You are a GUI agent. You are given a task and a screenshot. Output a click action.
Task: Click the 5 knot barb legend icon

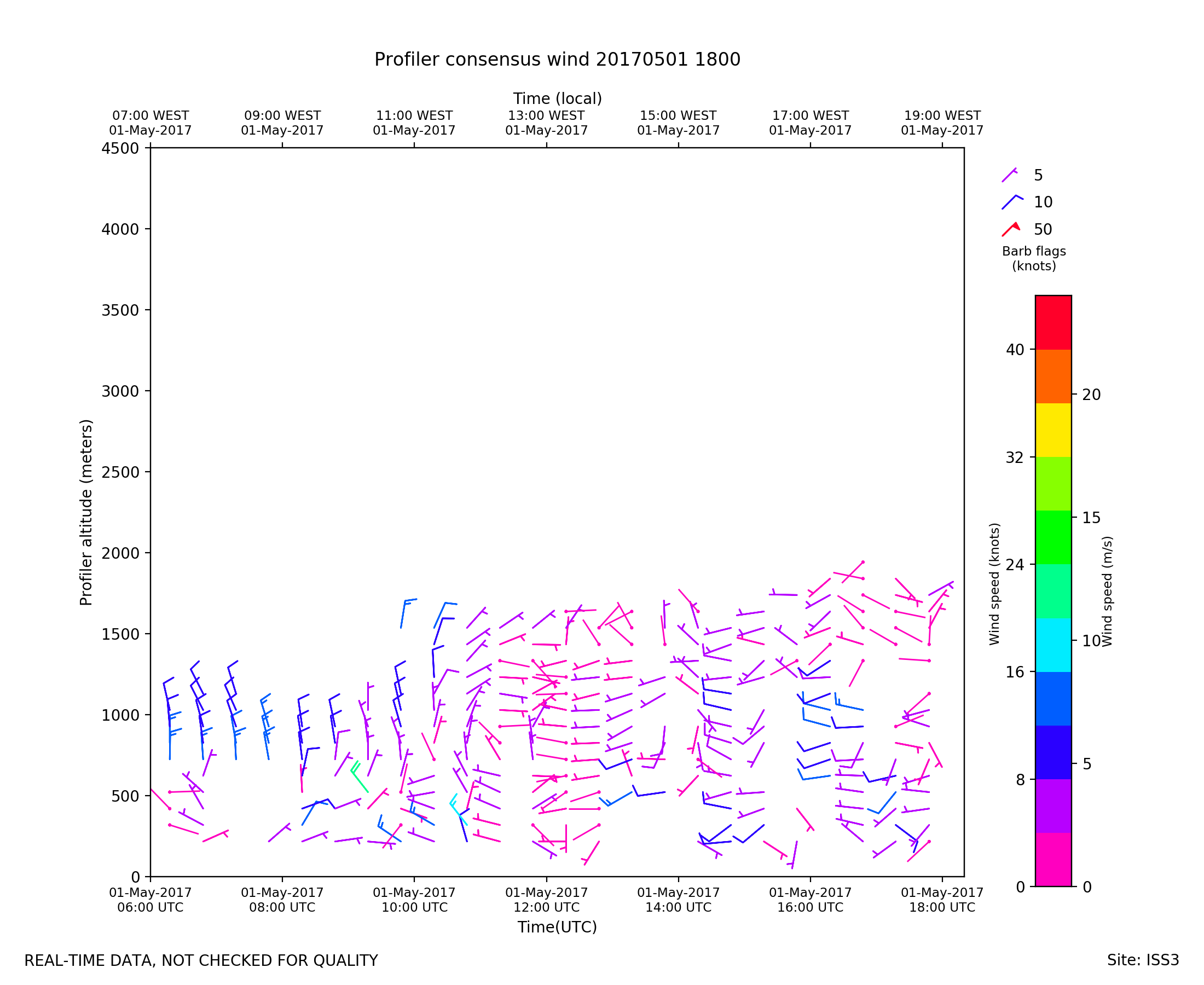pos(1009,175)
